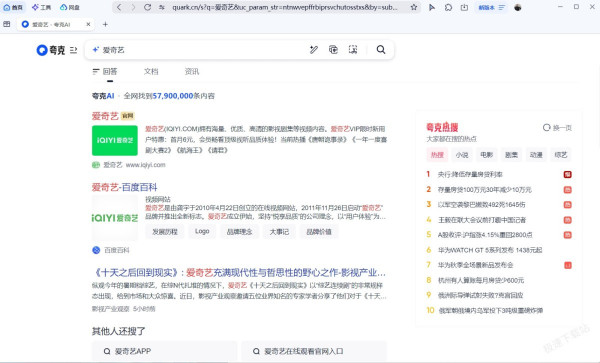Open the 爱奇艺-百度百科 result
This screenshot has width=600, height=363.
[x=124, y=187]
